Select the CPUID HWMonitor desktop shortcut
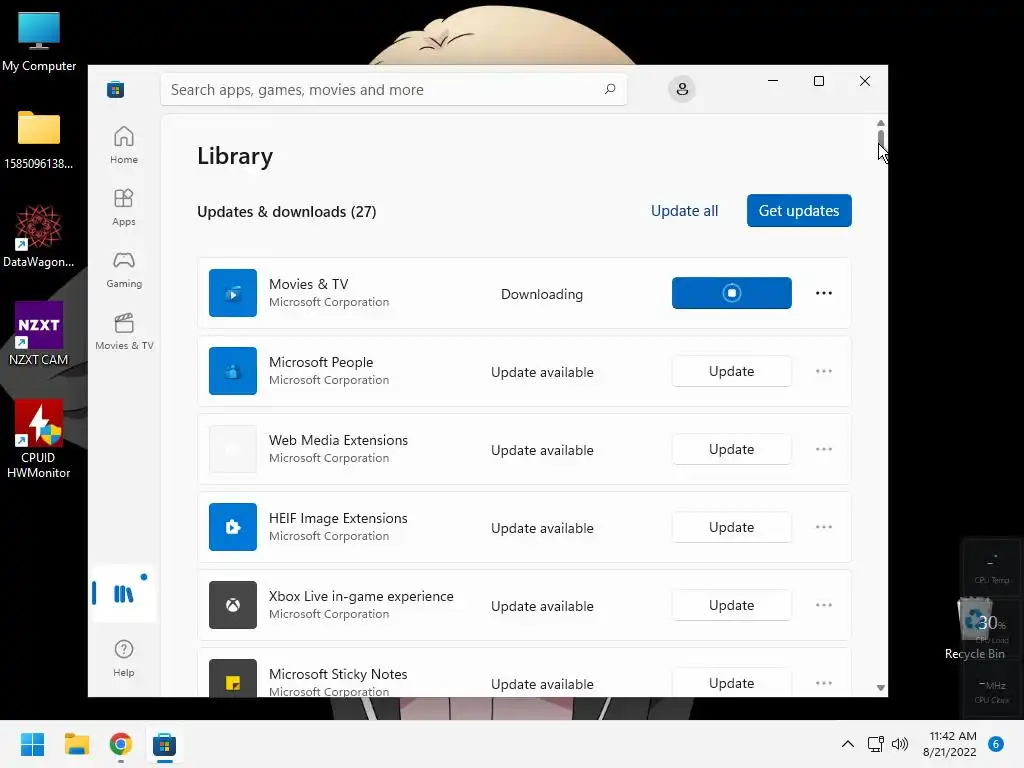The height and width of the screenshot is (768, 1024). click(x=39, y=439)
